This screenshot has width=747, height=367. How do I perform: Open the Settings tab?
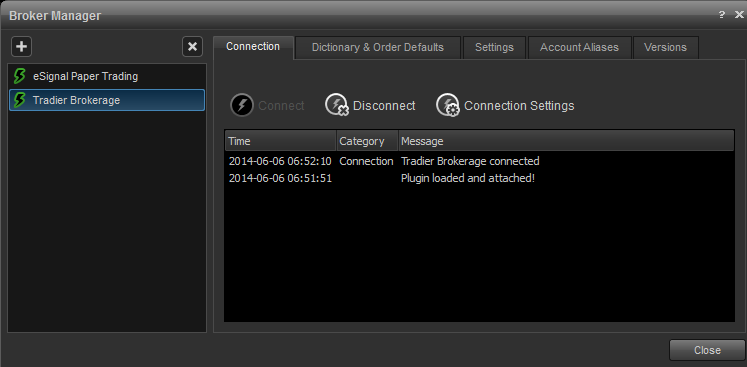[x=495, y=48]
